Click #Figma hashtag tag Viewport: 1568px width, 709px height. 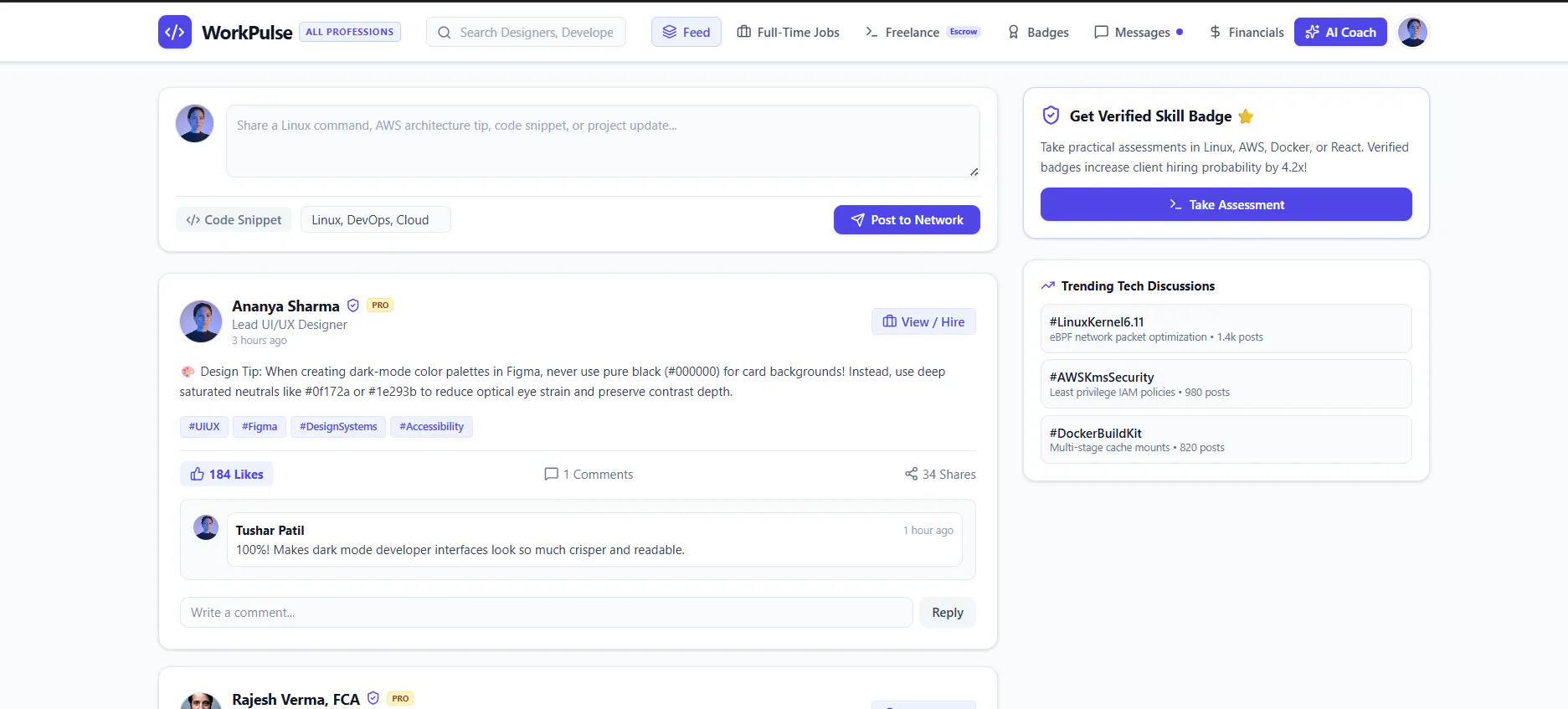[260, 426]
